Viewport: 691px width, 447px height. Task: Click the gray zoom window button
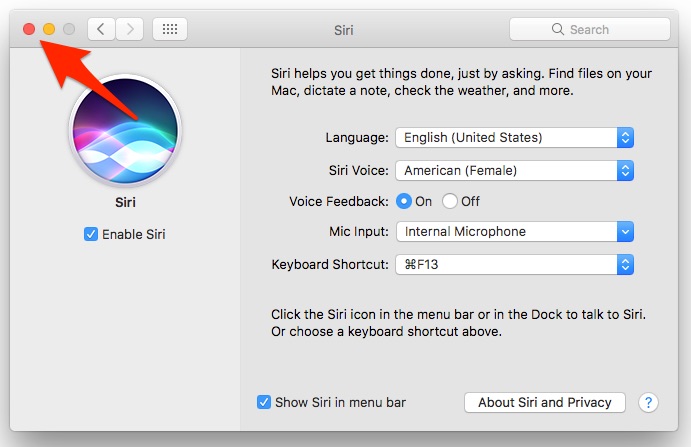68,29
